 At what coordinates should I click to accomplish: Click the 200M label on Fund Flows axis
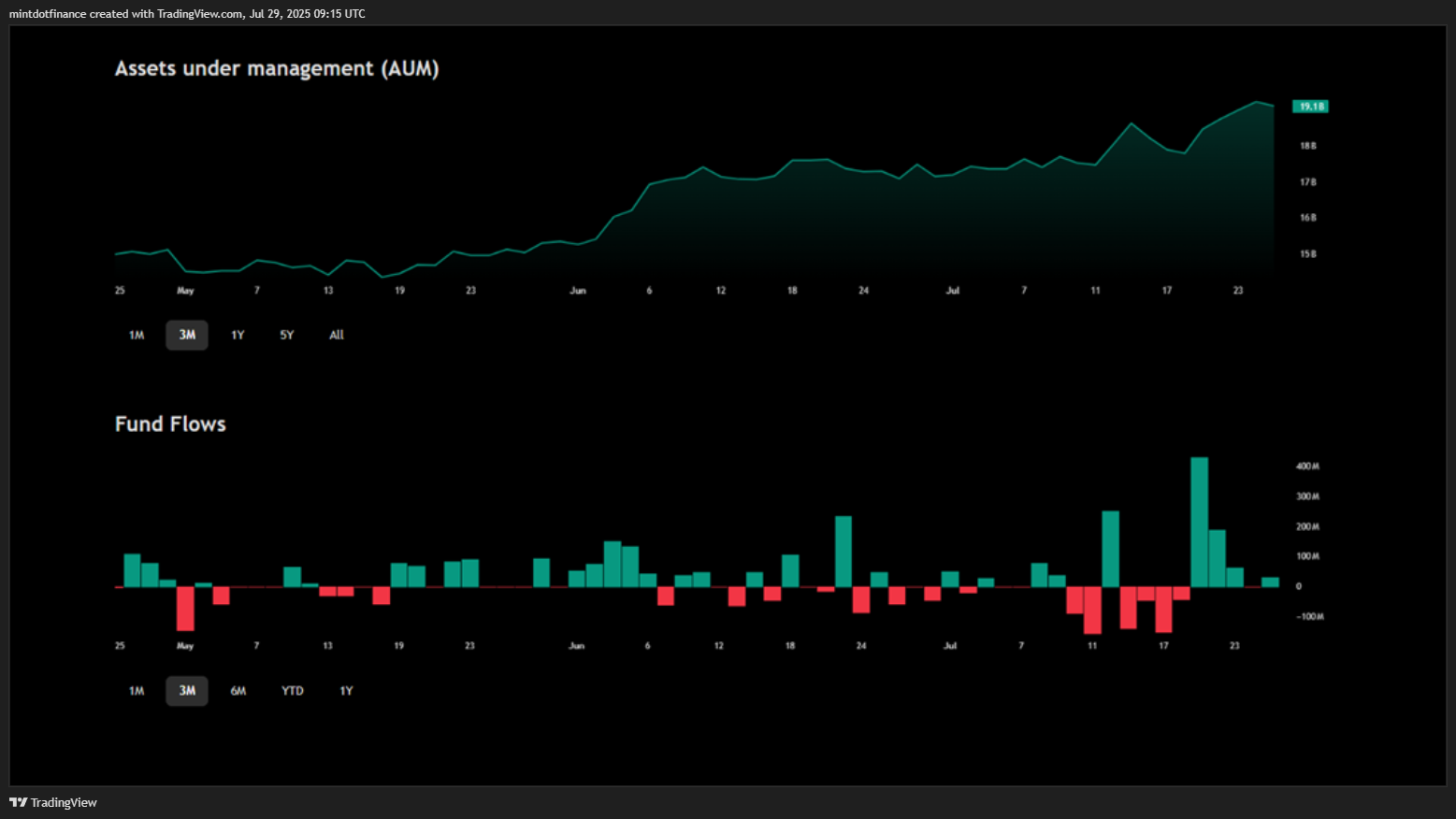[x=1307, y=526]
